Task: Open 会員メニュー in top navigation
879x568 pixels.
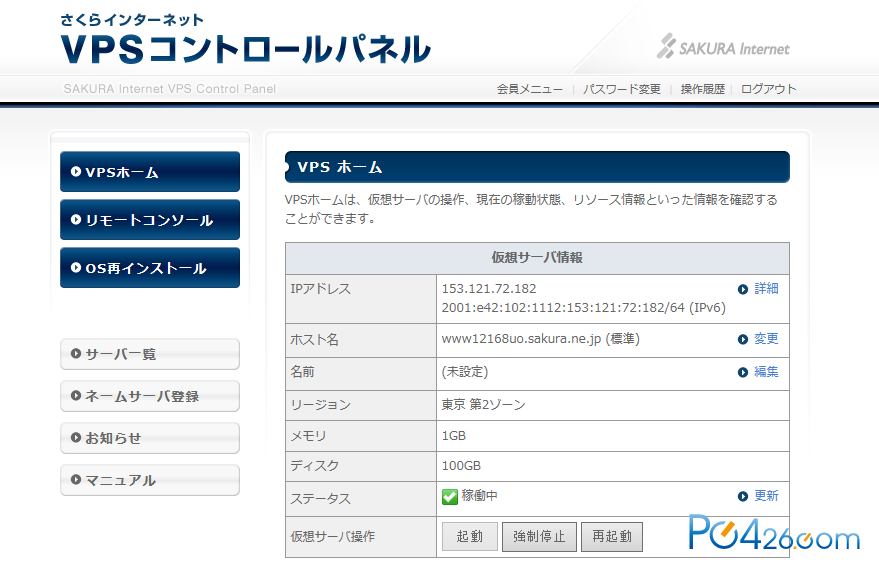Action: [530, 89]
